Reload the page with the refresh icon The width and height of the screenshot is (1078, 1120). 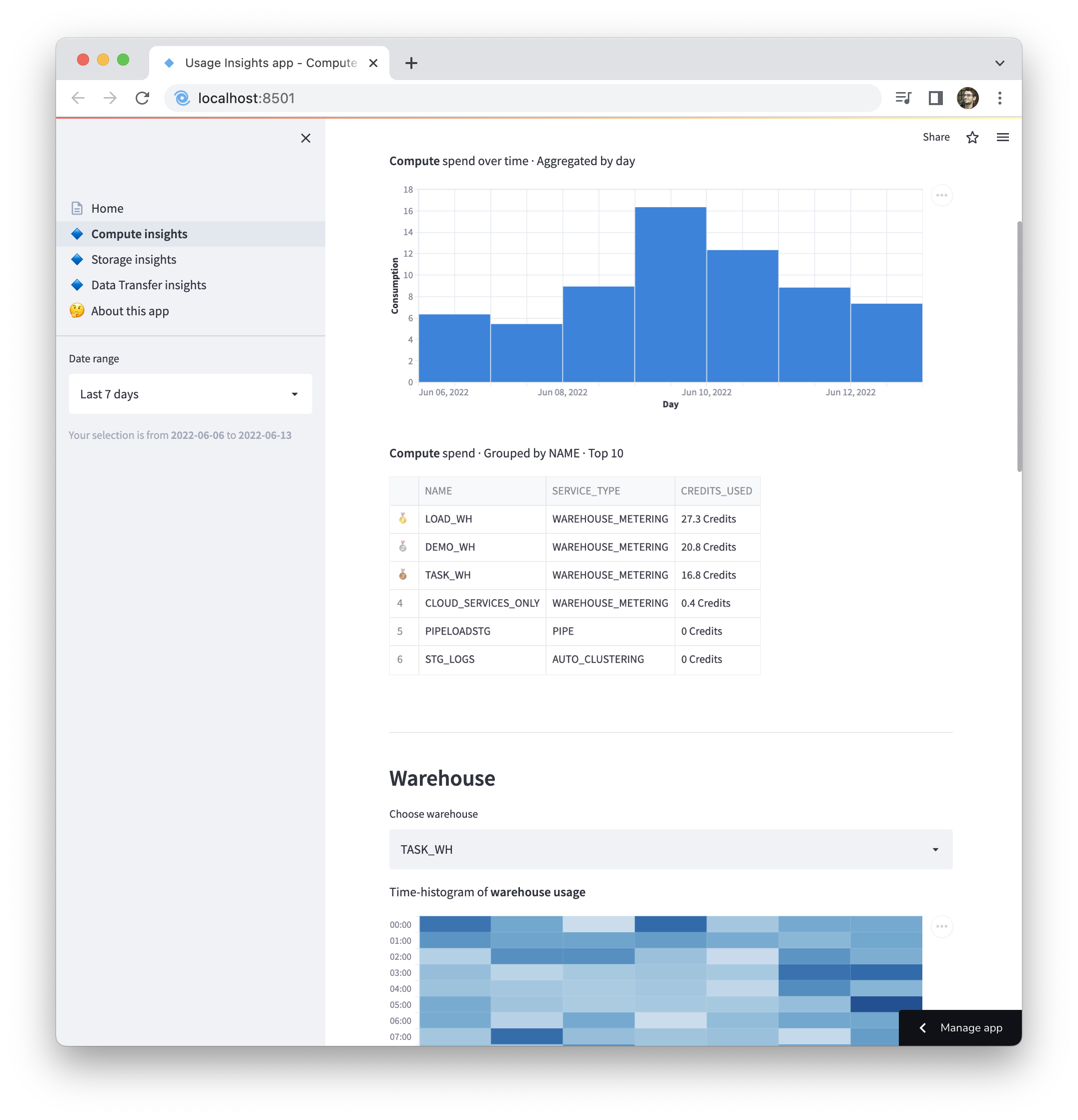point(142,98)
